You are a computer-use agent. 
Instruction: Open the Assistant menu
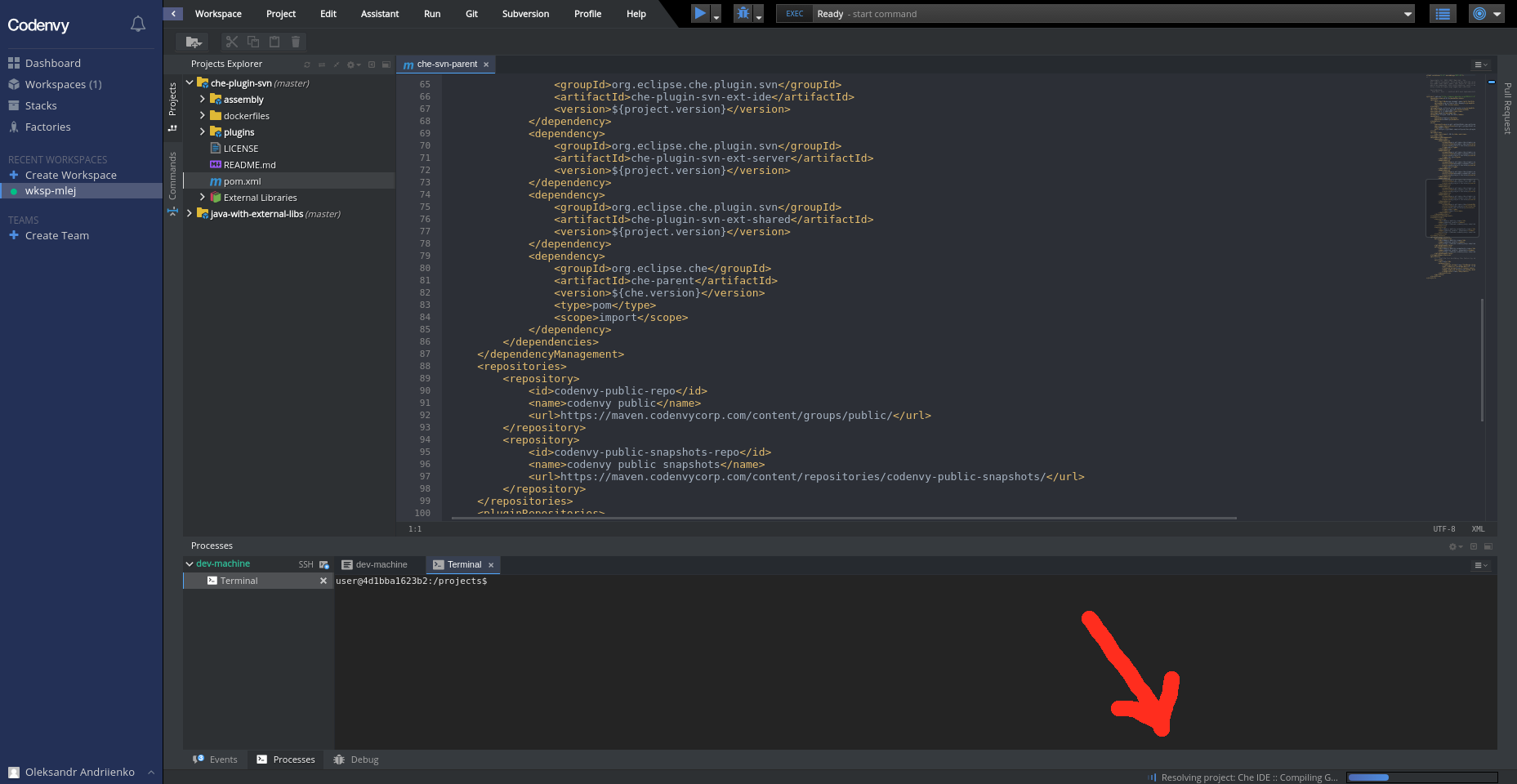[x=380, y=14]
